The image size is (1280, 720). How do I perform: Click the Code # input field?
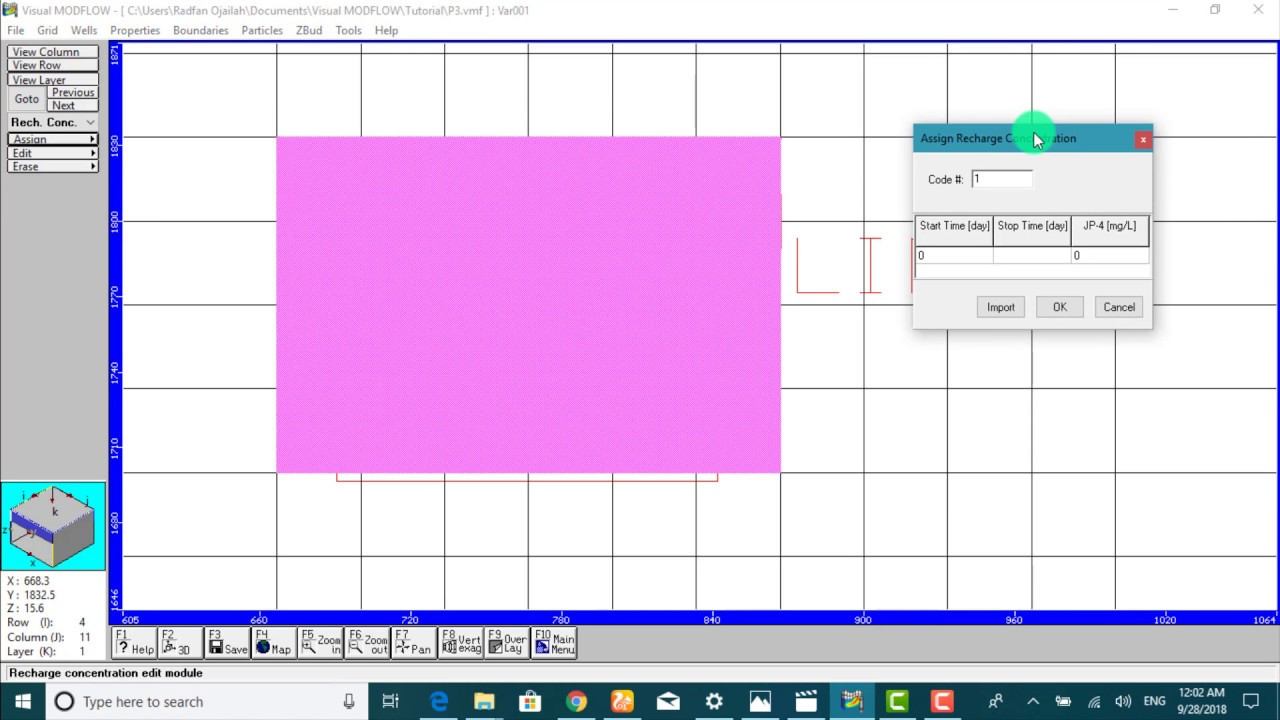tap(1001, 179)
